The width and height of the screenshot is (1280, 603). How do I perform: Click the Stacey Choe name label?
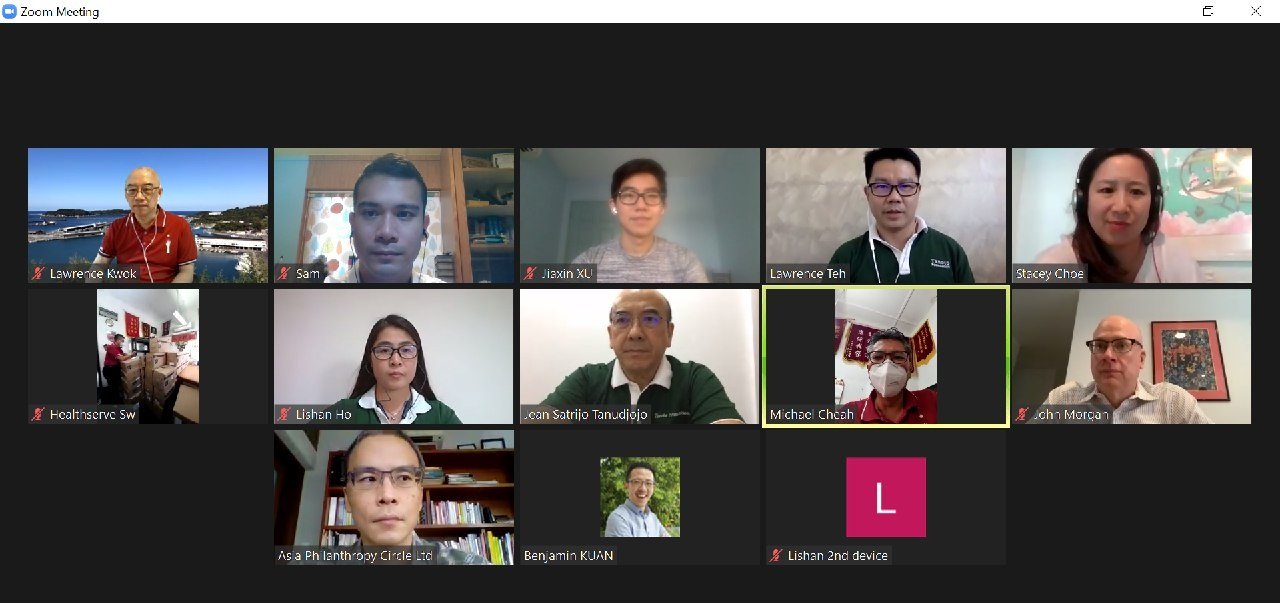pos(1049,273)
